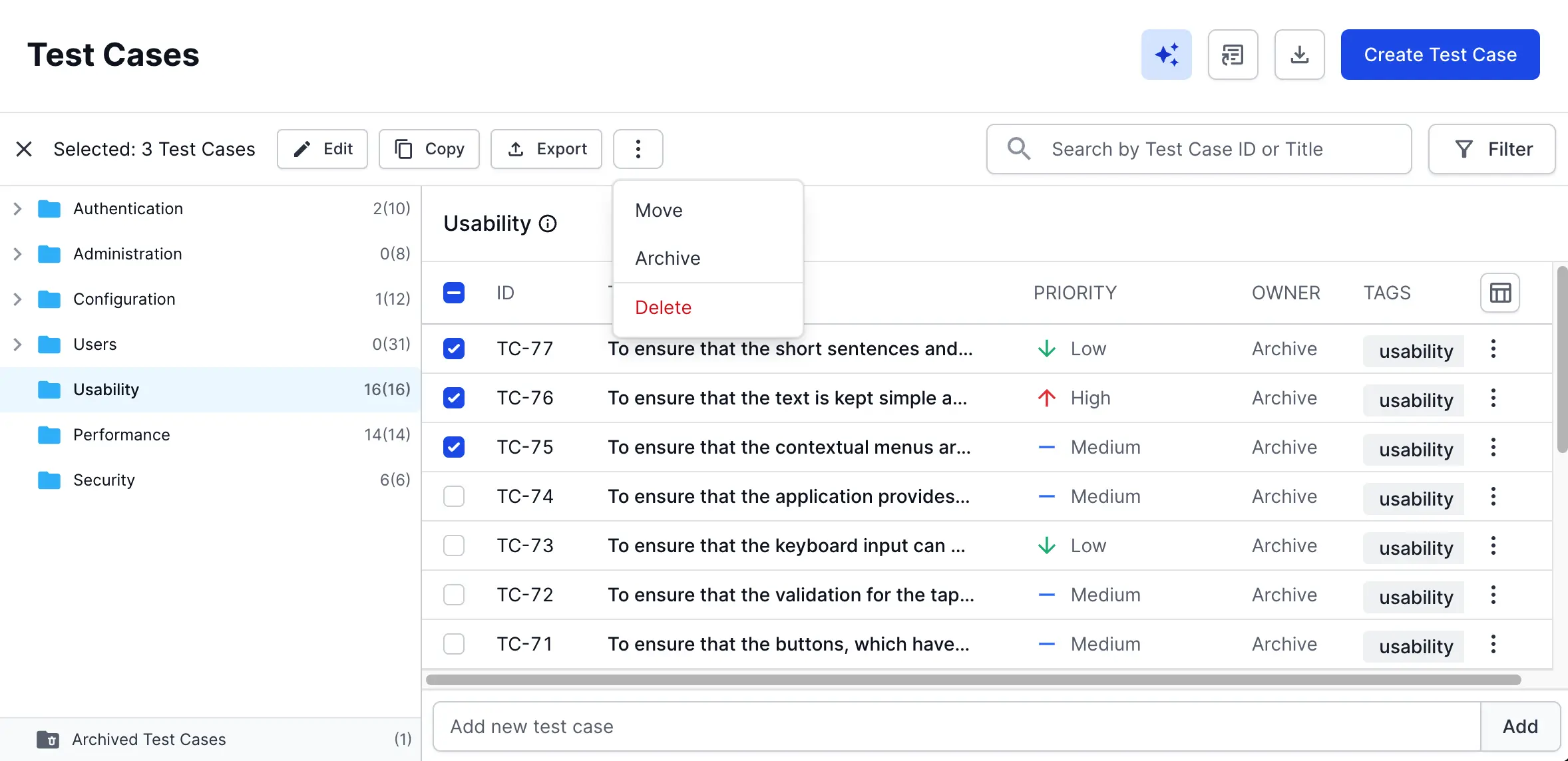Open Archived Test Cases folder
This screenshot has width=1568, height=761.
point(149,739)
